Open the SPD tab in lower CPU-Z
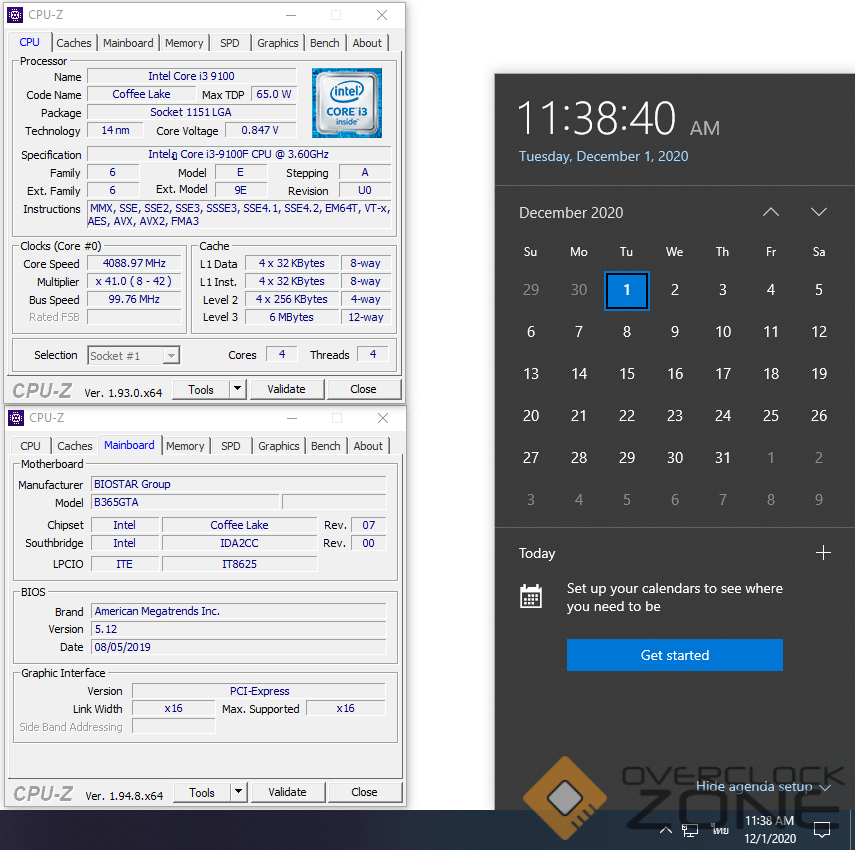This screenshot has height=850, width=855. (x=231, y=446)
